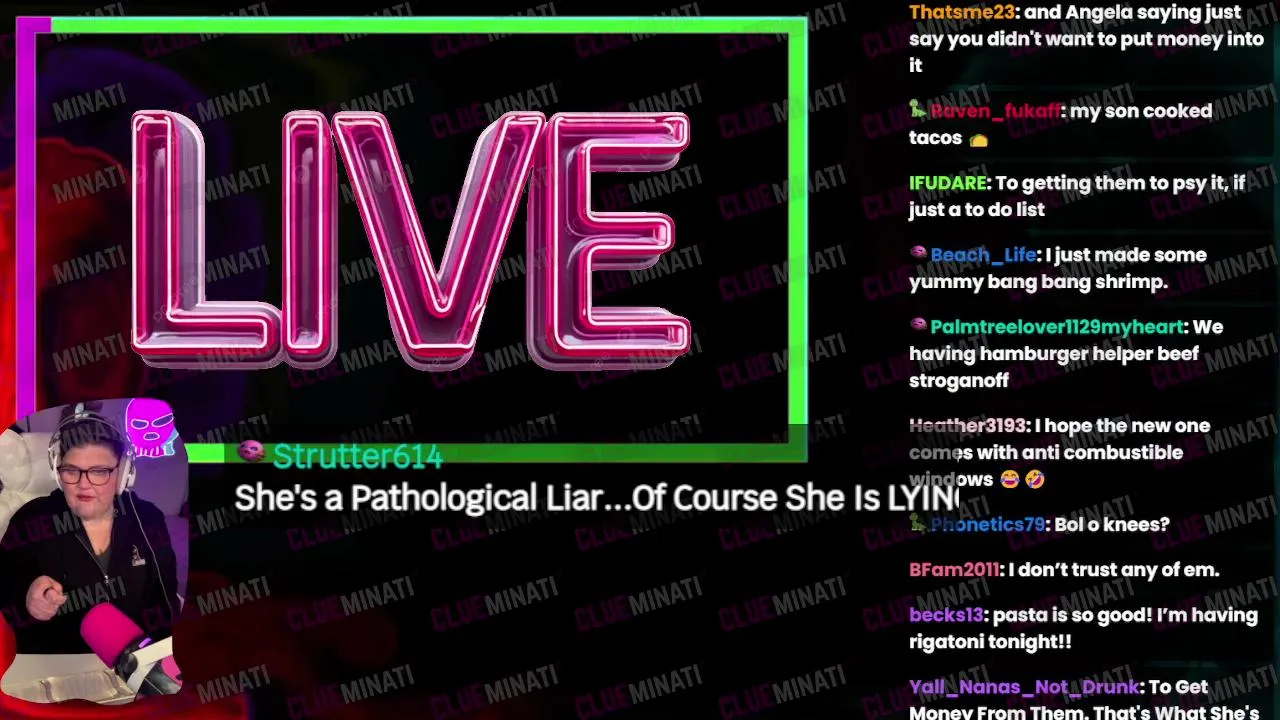Click the pink balaclava mask logo icon

(x=150, y=429)
